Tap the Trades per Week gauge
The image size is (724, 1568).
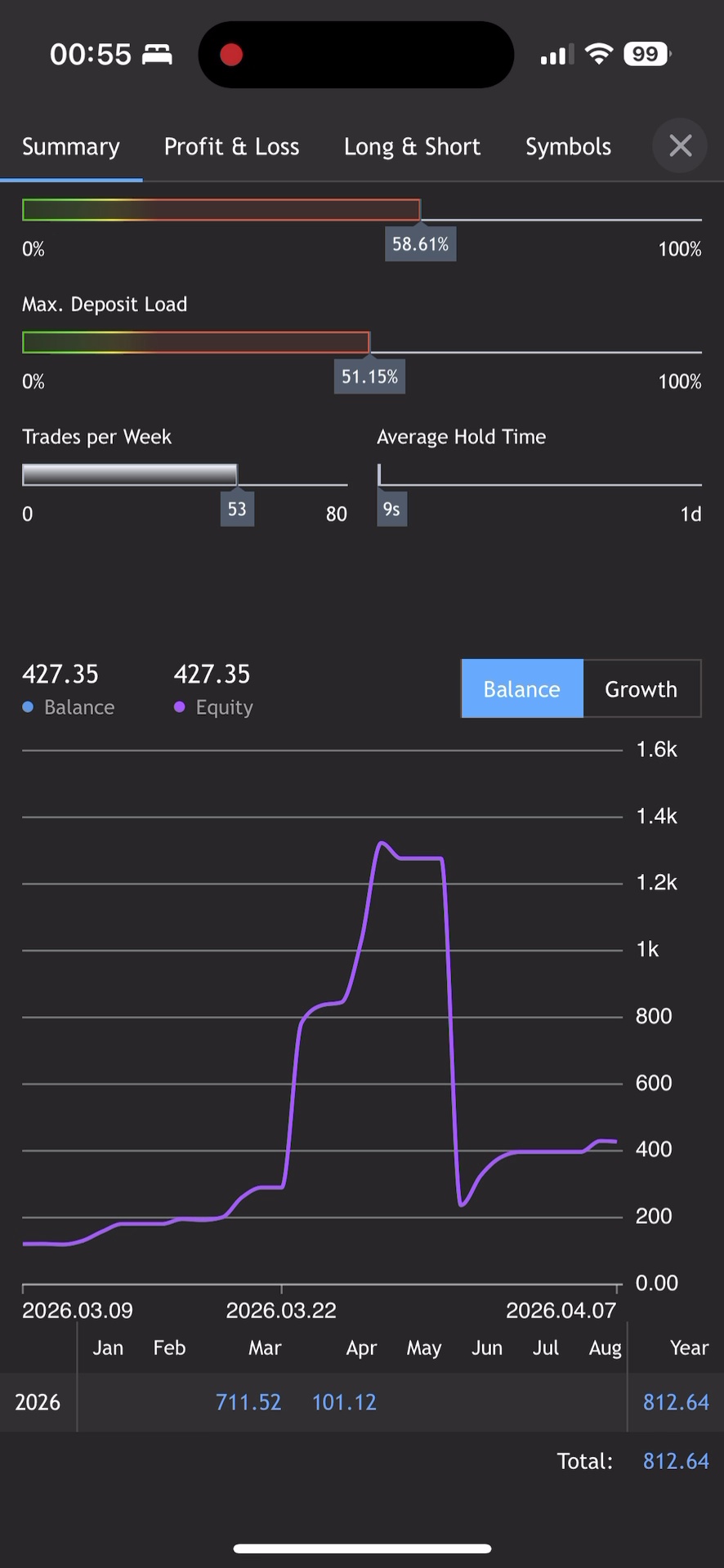[130, 474]
